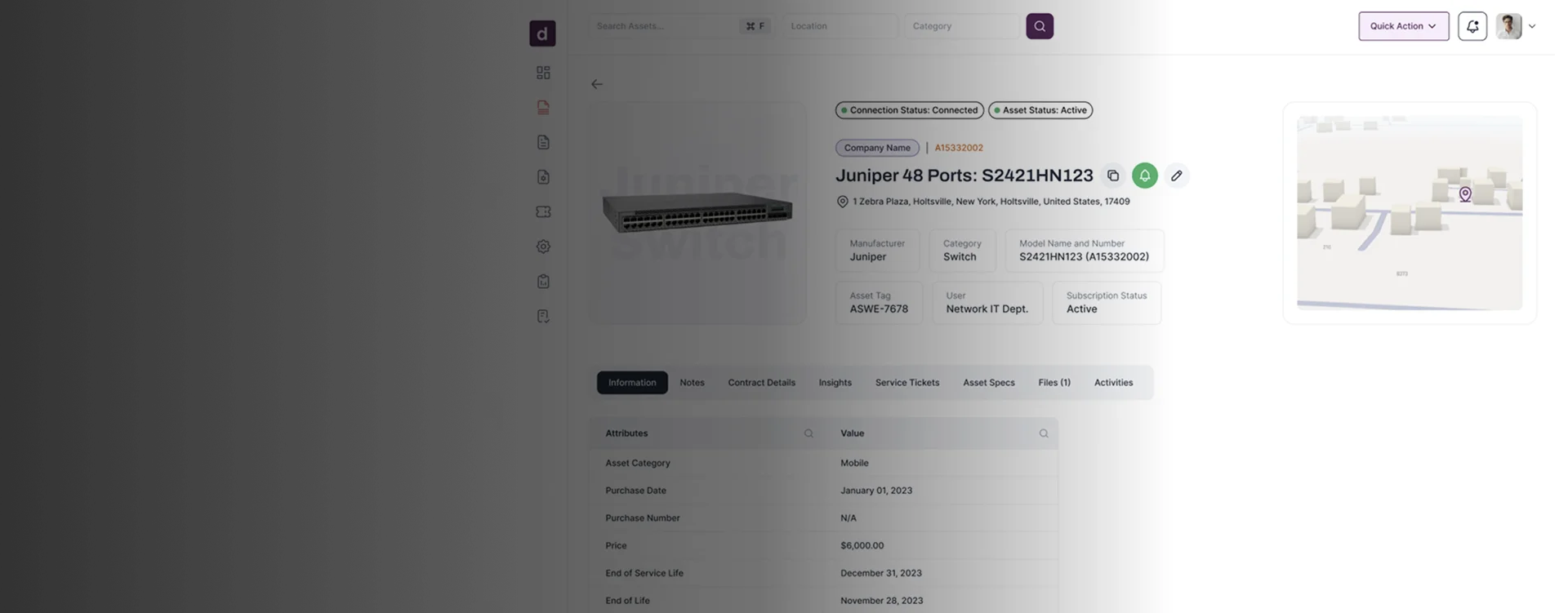Expand the Quick Action dropdown
The image size is (1568, 613).
click(x=1403, y=26)
